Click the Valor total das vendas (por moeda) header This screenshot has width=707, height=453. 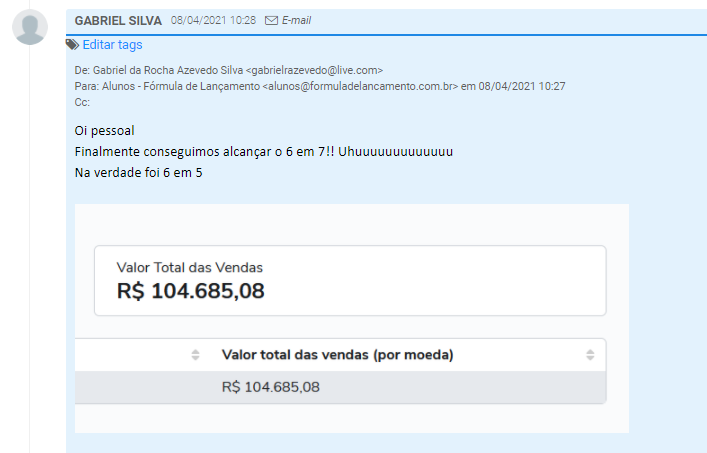tap(338, 355)
